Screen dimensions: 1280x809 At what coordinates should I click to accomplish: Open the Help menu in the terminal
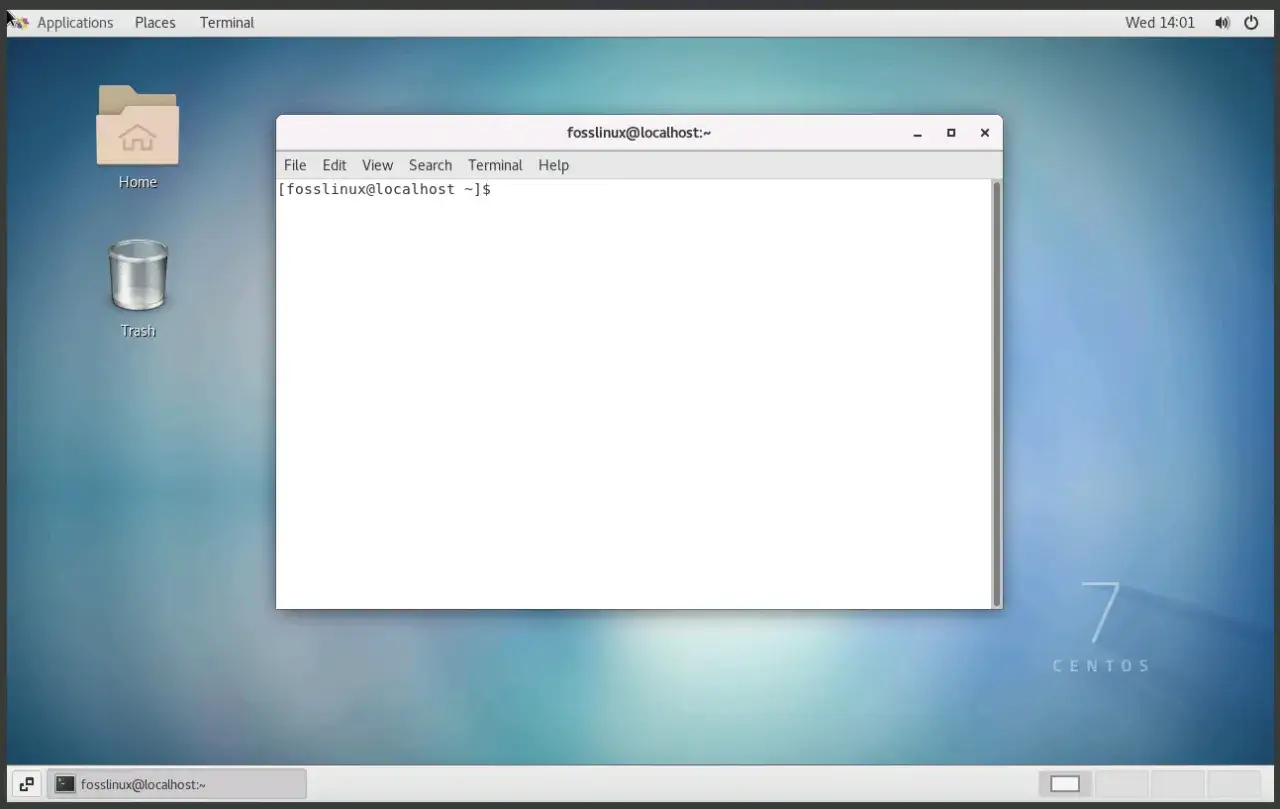click(553, 165)
